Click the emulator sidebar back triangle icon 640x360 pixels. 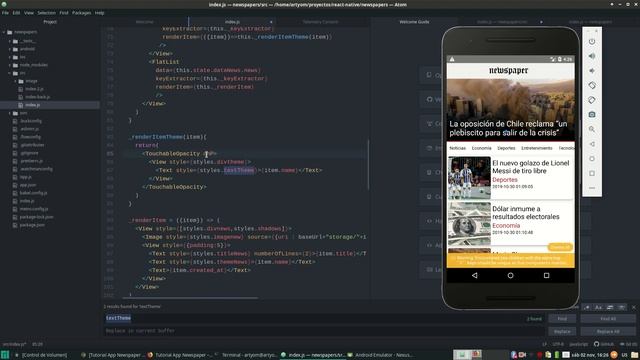coord(592,144)
